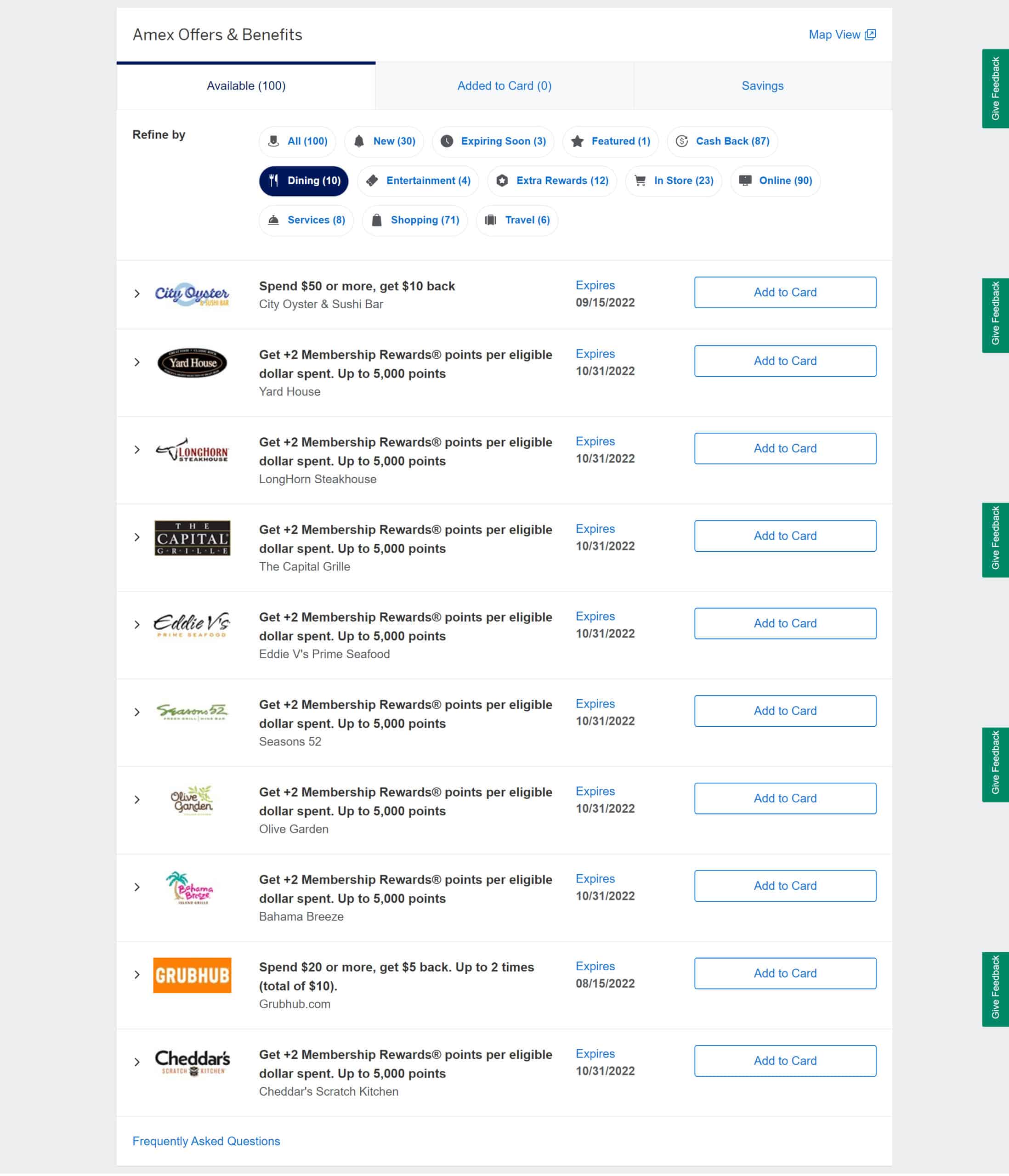Filter offers by Online (90)
The height and width of the screenshot is (1176, 1009).
(x=775, y=181)
